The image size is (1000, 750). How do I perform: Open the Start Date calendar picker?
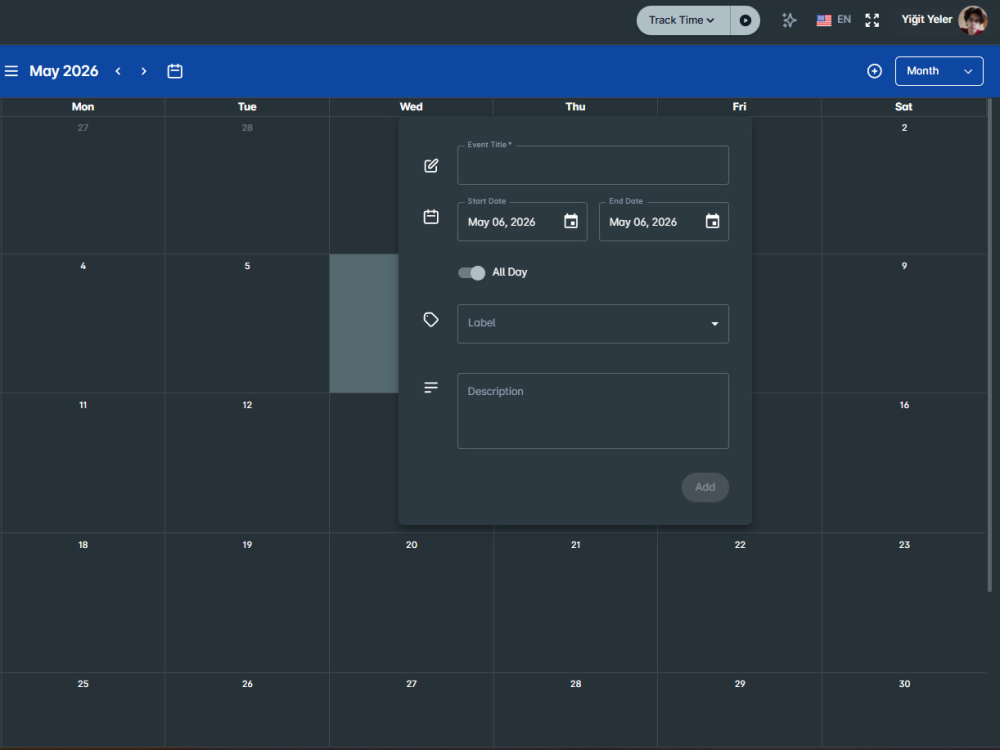pyautogui.click(x=571, y=221)
